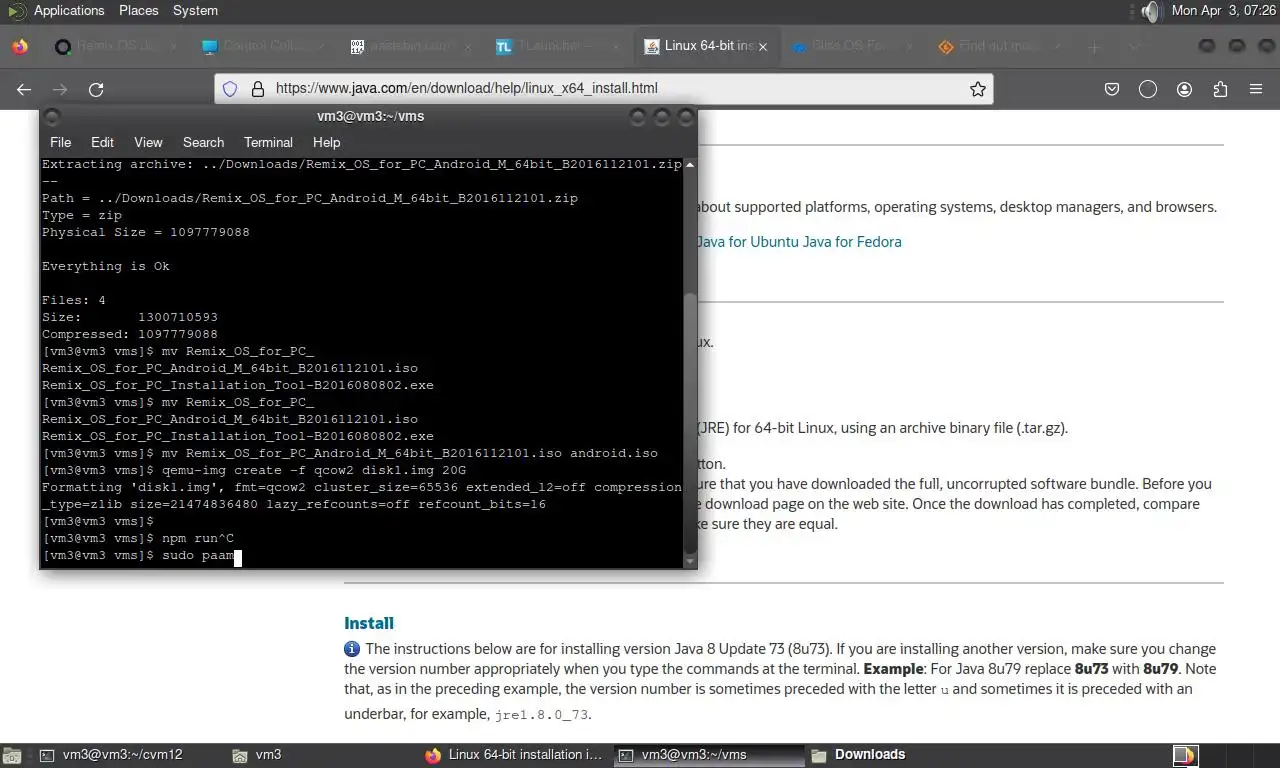Click the qemu-img create command line
The height and width of the screenshot is (768, 1280).
pos(254,470)
